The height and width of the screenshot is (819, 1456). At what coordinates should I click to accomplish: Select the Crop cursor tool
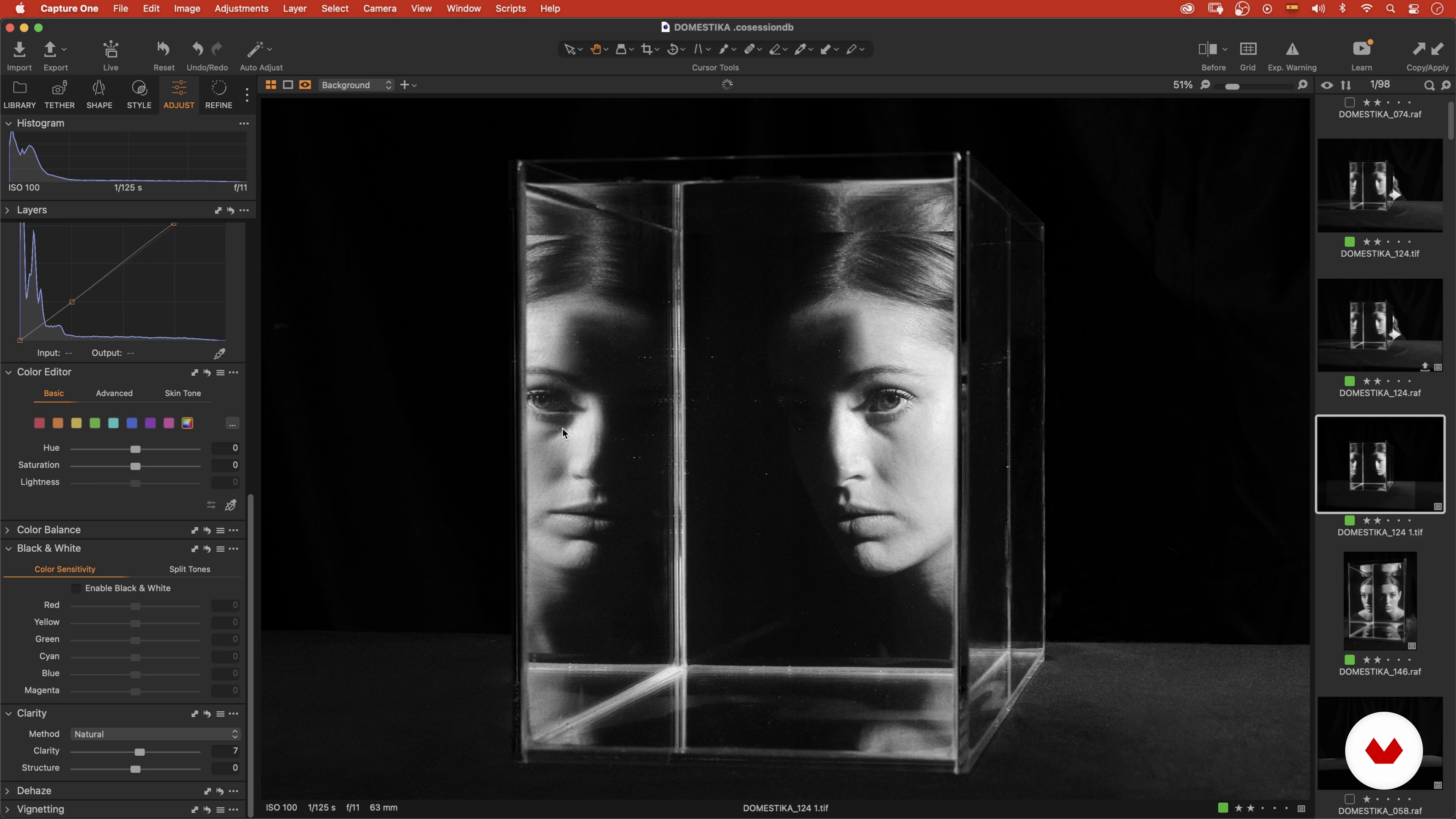tap(646, 50)
